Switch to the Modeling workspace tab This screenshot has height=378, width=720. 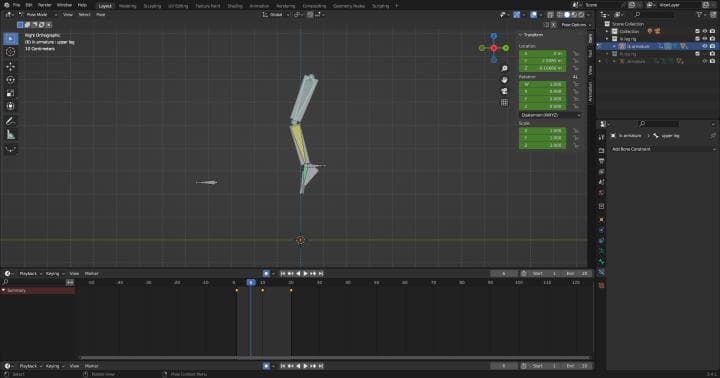(x=127, y=6)
